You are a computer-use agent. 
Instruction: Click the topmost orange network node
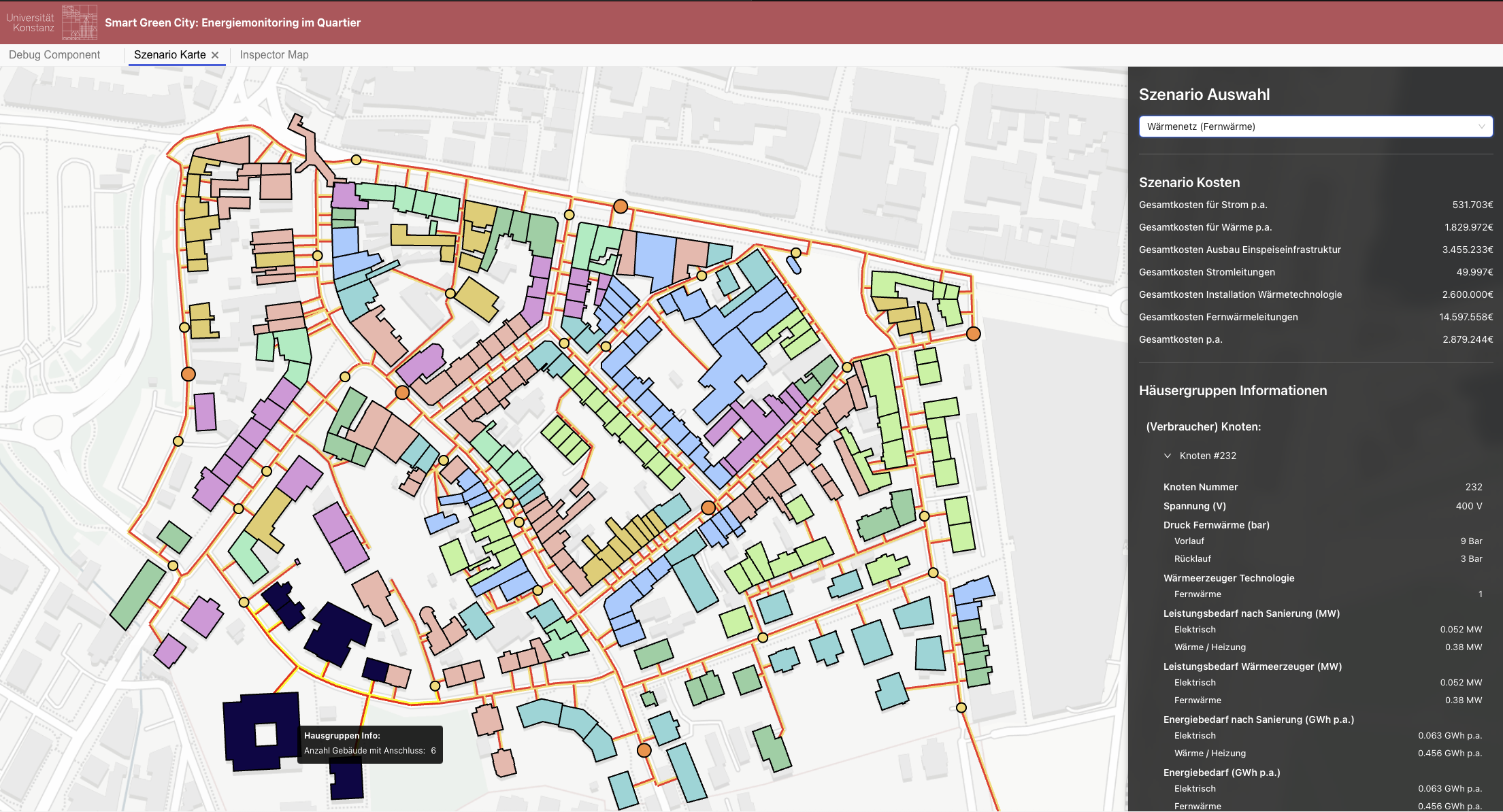(621, 206)
